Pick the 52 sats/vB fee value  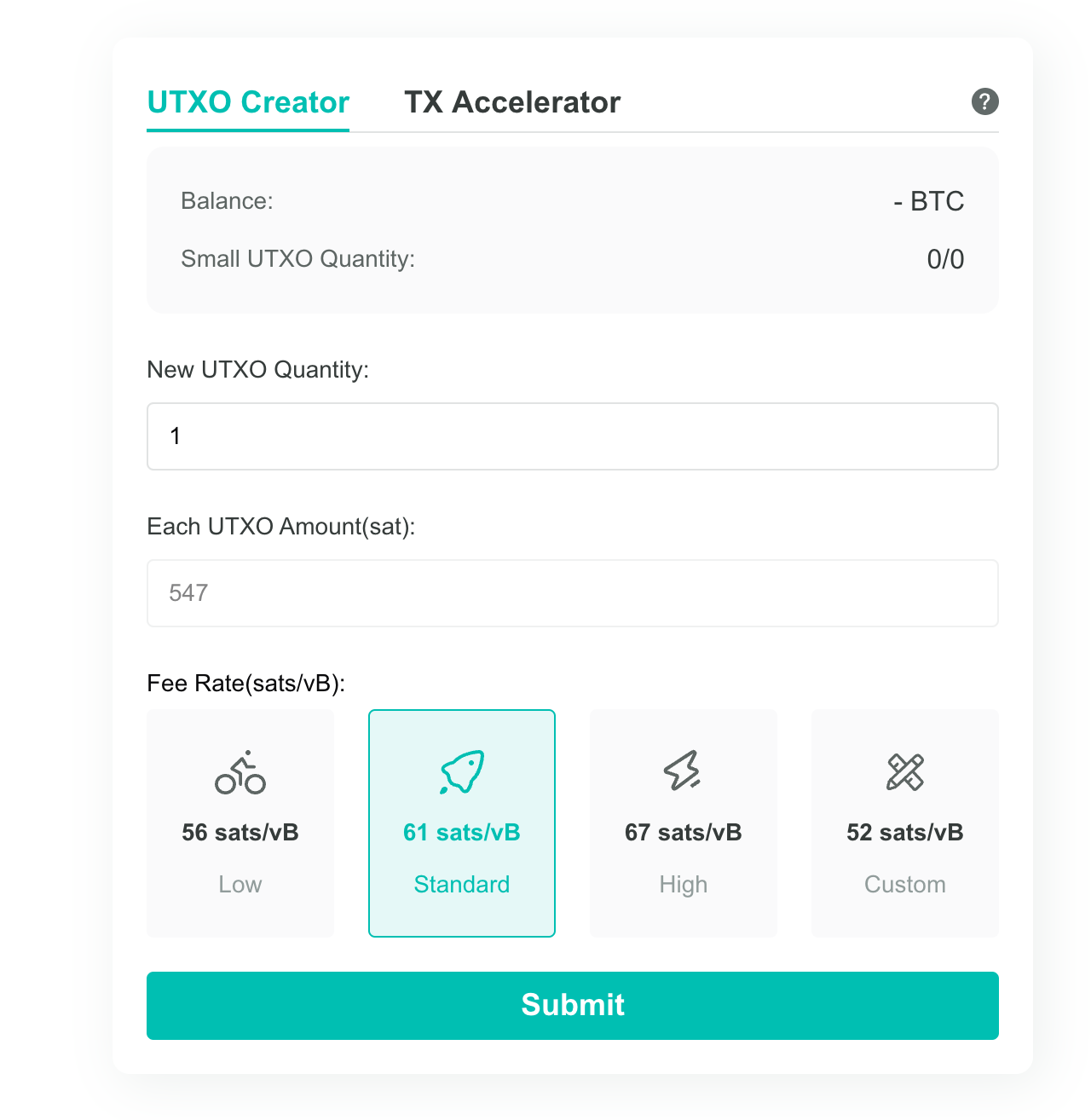coord(904,832)
